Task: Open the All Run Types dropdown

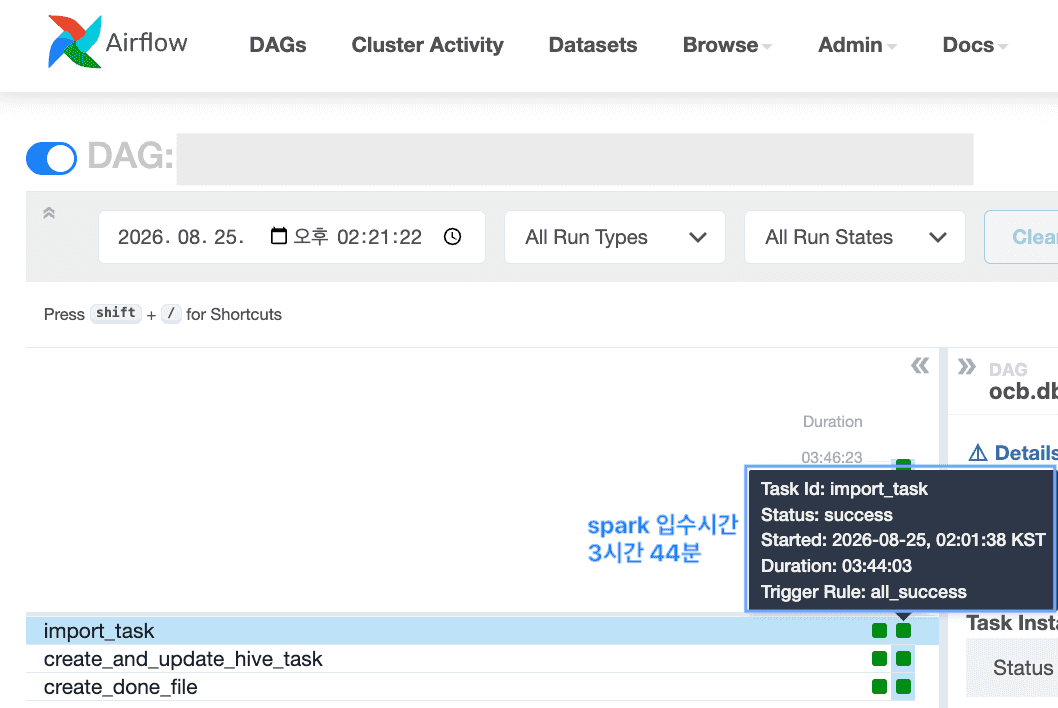Action: (x=615, y=237)
